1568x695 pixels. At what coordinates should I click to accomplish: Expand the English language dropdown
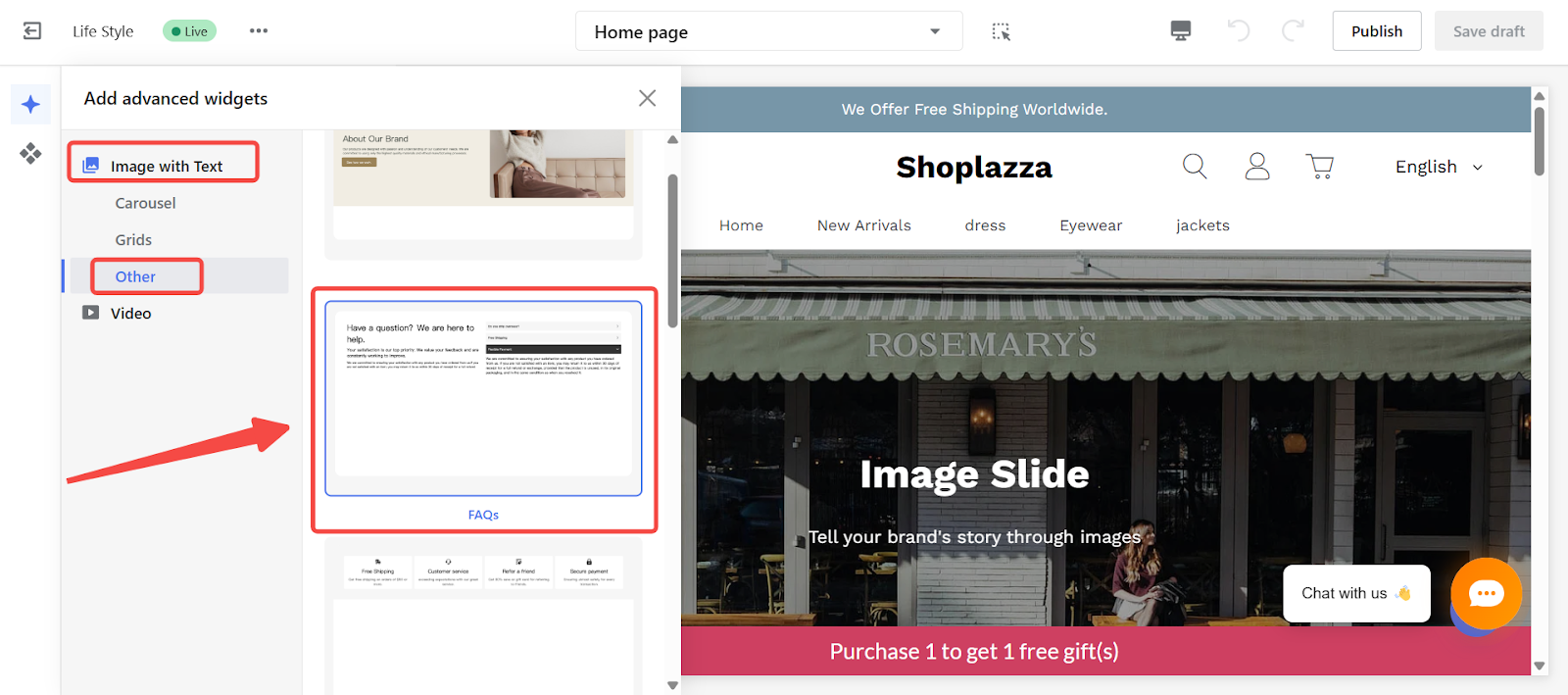[x=1439, y=167]
